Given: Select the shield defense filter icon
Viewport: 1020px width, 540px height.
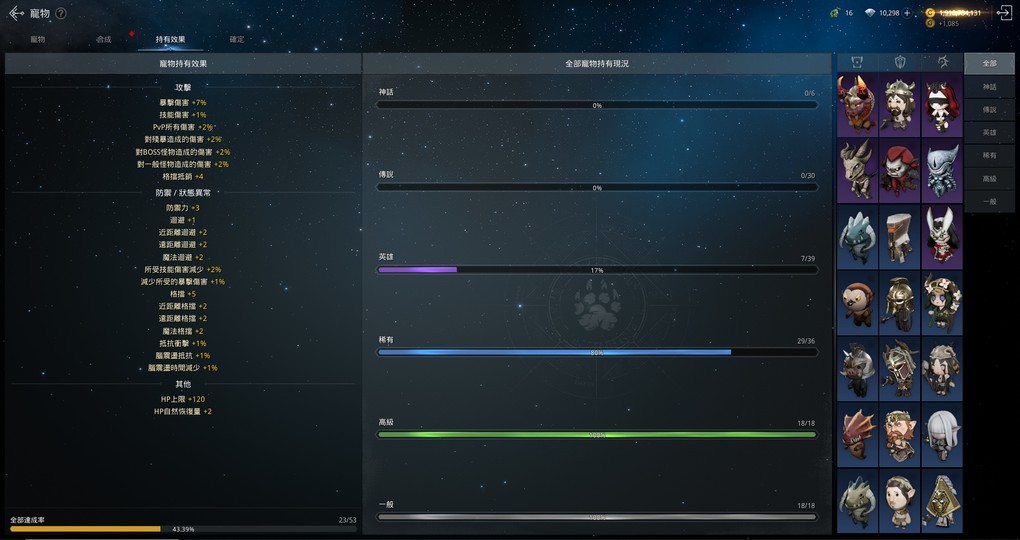Looking at the screenshot, I should [x=900, y=62].
